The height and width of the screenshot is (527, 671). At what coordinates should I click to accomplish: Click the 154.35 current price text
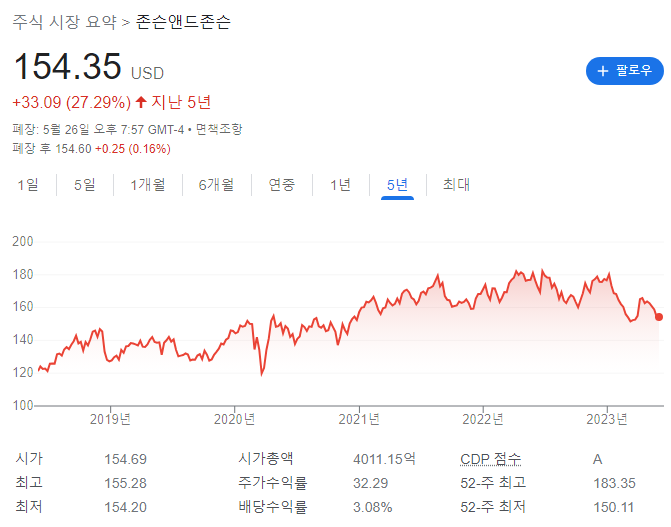68,66
